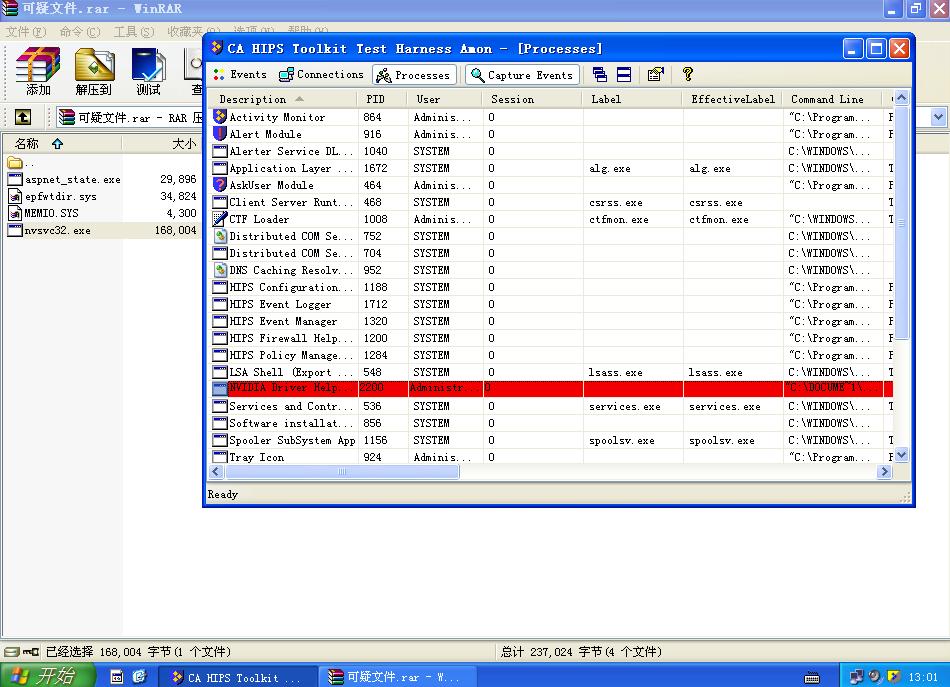This screenshot has height=687, width=950.
Task: Select the HIPS Event Logger row
Action: click(x=552, y=304)
